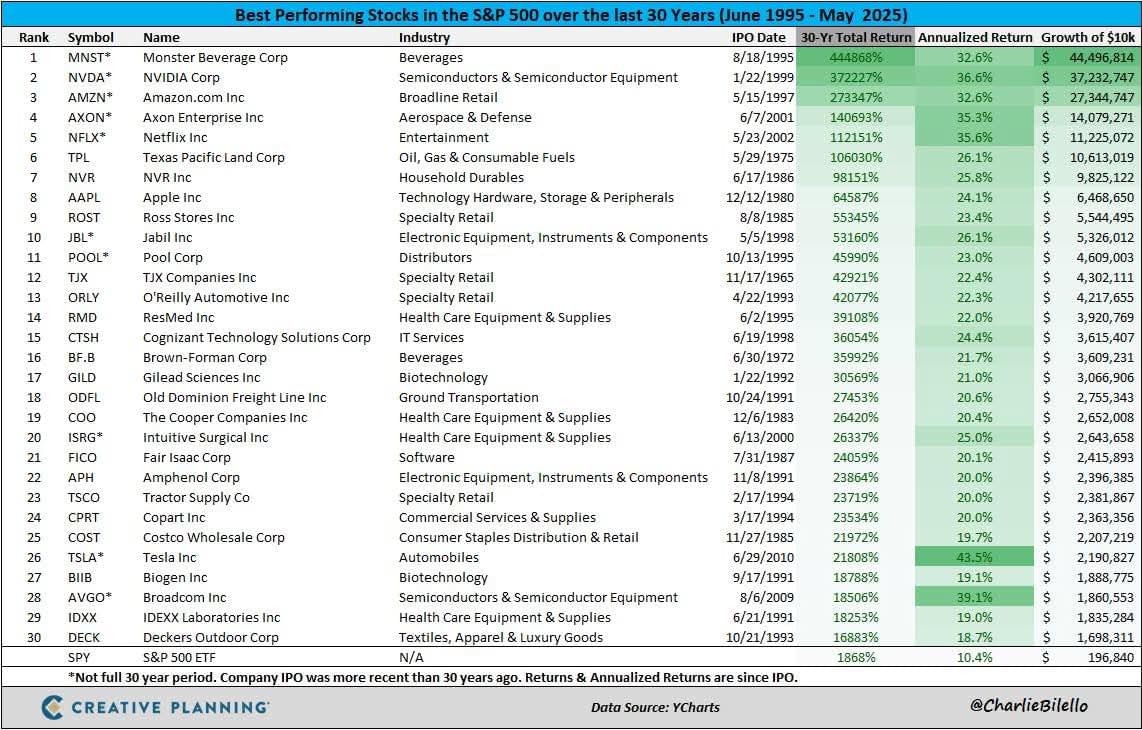Click the Apple Inc name cell
The image size is (1142, 730).
[x=172, y=197]
